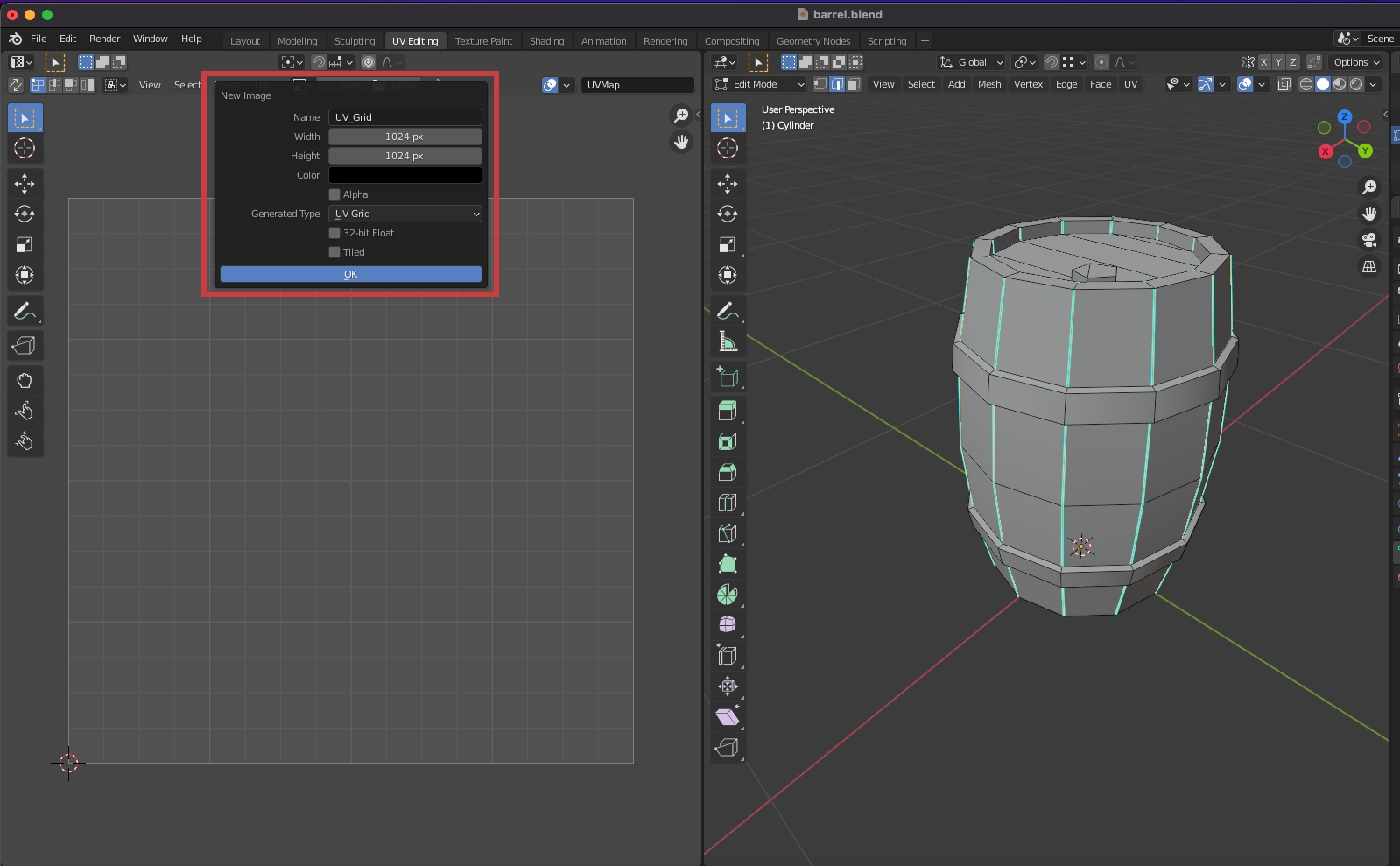The image size is (1400, 866).
Task: Click the Grab tool in UV editor
Action: point(25,380)
